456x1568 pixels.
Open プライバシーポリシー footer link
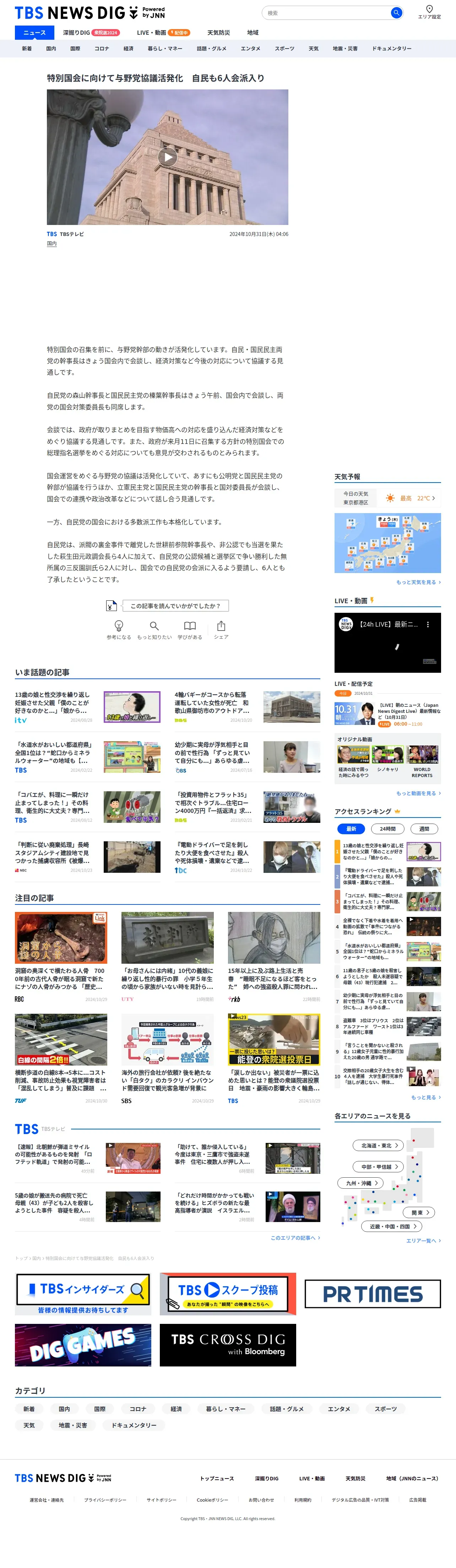click(x=105, y=1500)
